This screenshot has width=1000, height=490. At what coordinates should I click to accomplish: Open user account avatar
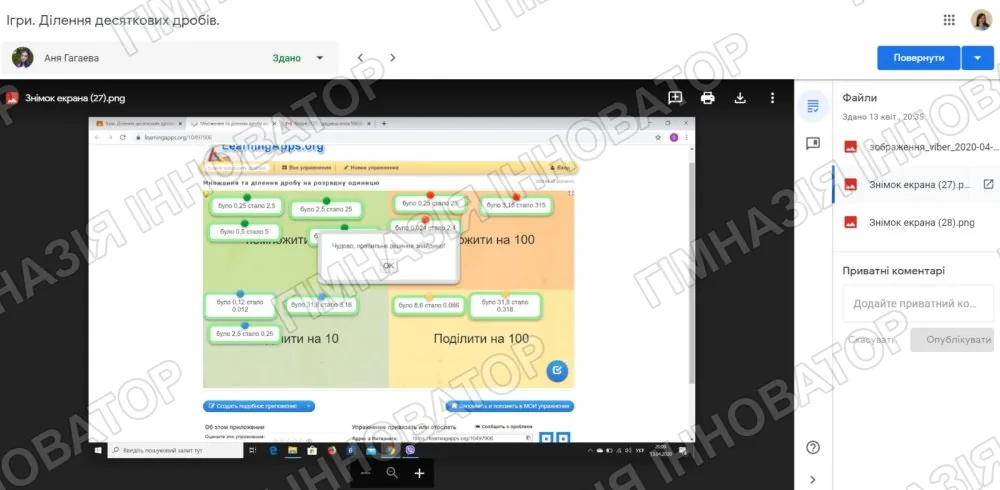pos(981,20)
